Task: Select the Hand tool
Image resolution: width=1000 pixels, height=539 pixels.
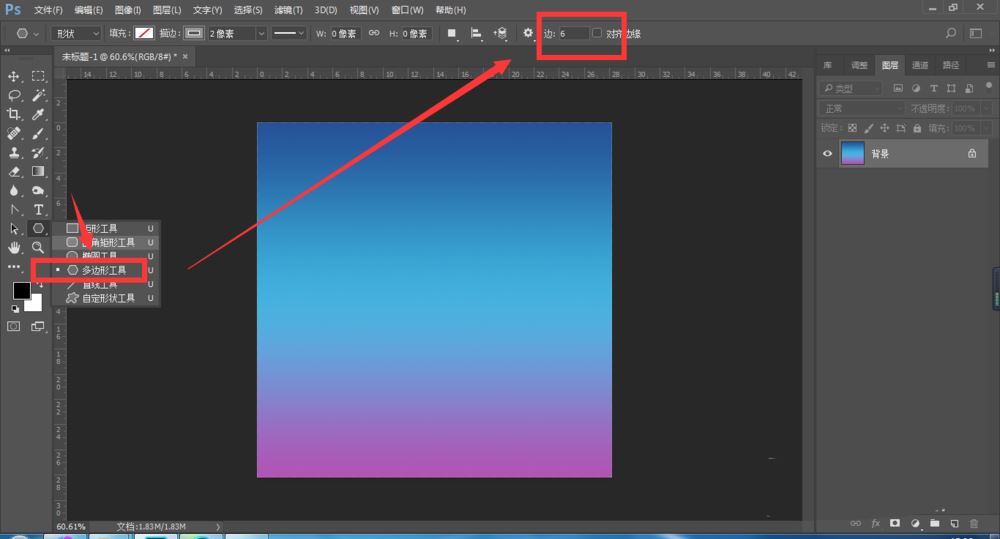Action: (x=13, y=247)
